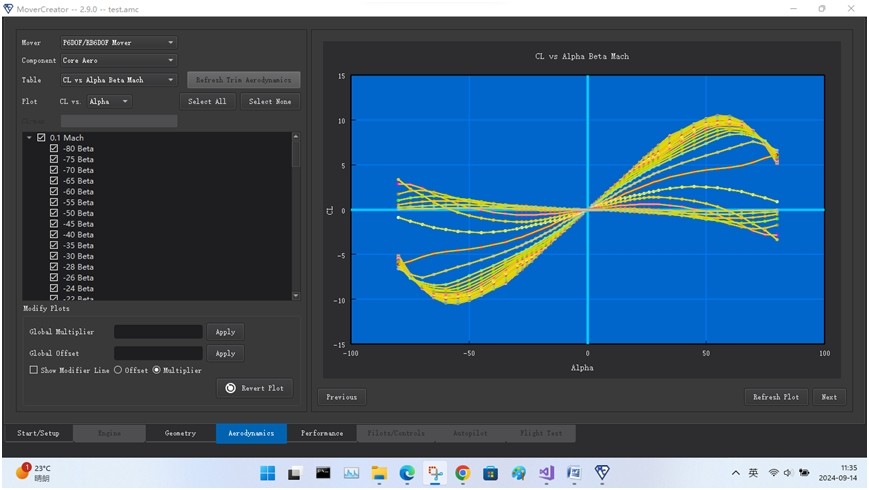This screenshot has width=869, height=490.
Task: Open the Windows Start menu
Action: click(267, 473)
